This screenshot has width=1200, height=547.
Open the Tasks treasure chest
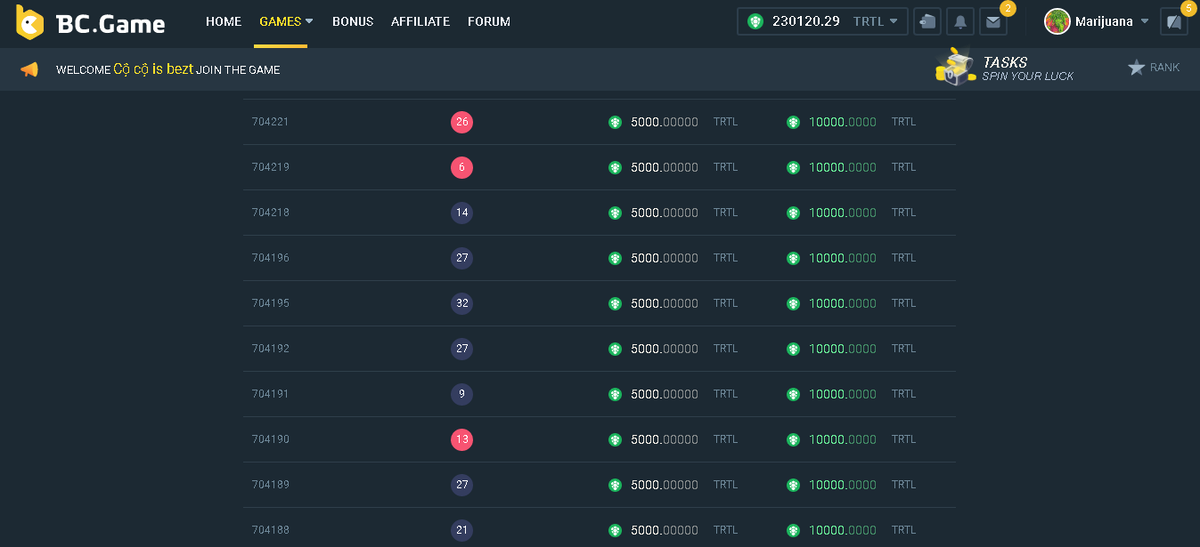tap(954, 68)
